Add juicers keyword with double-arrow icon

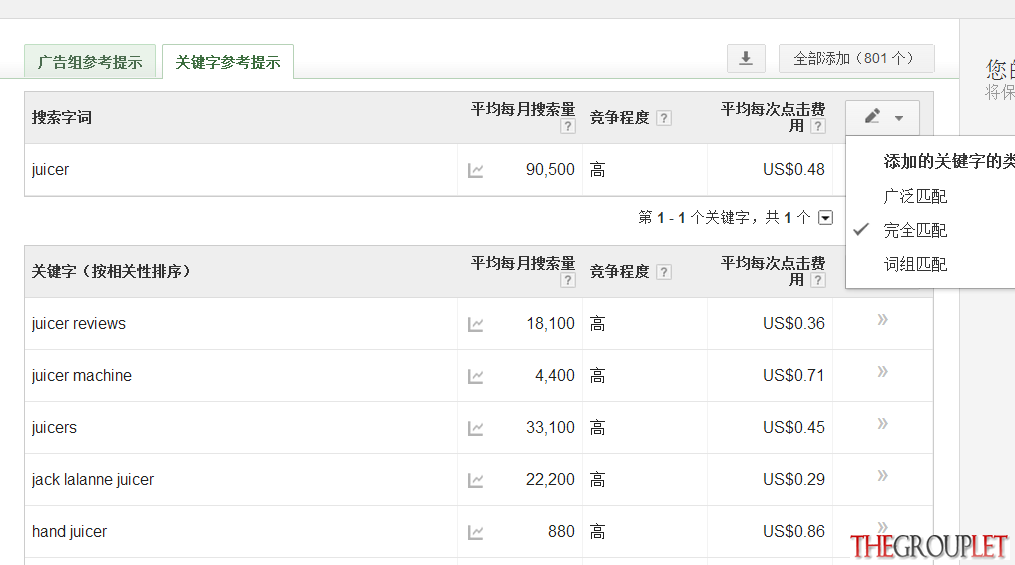tap(882, 424)
